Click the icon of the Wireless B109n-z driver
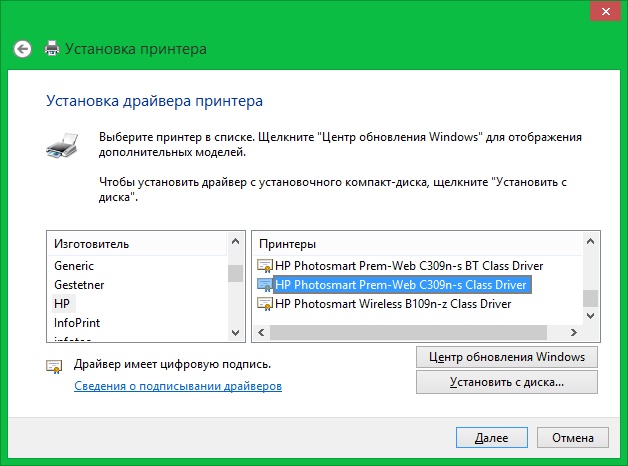The height and width of the screenshot is (466, 628). pos(265,304)
